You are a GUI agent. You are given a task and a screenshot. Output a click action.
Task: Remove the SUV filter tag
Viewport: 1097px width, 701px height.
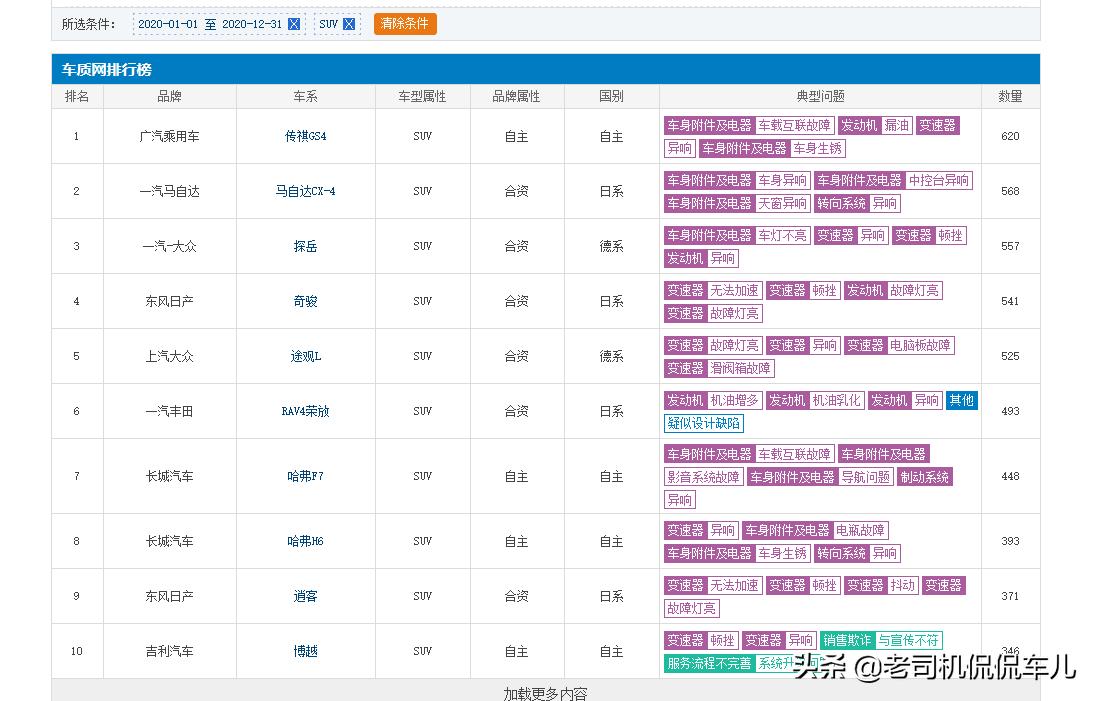point(349,24)
